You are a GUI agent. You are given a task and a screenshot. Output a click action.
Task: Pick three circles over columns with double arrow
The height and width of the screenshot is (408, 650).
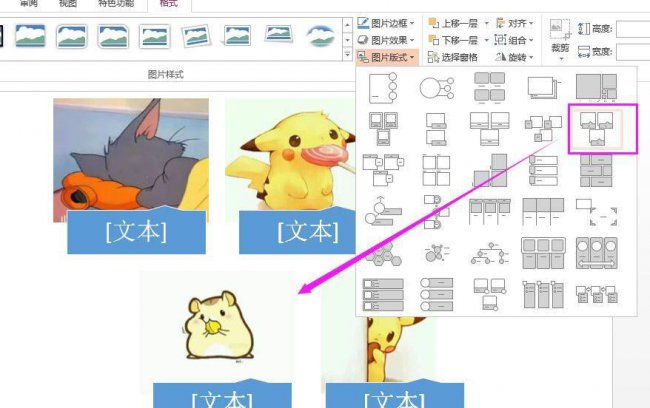(597, 253)
